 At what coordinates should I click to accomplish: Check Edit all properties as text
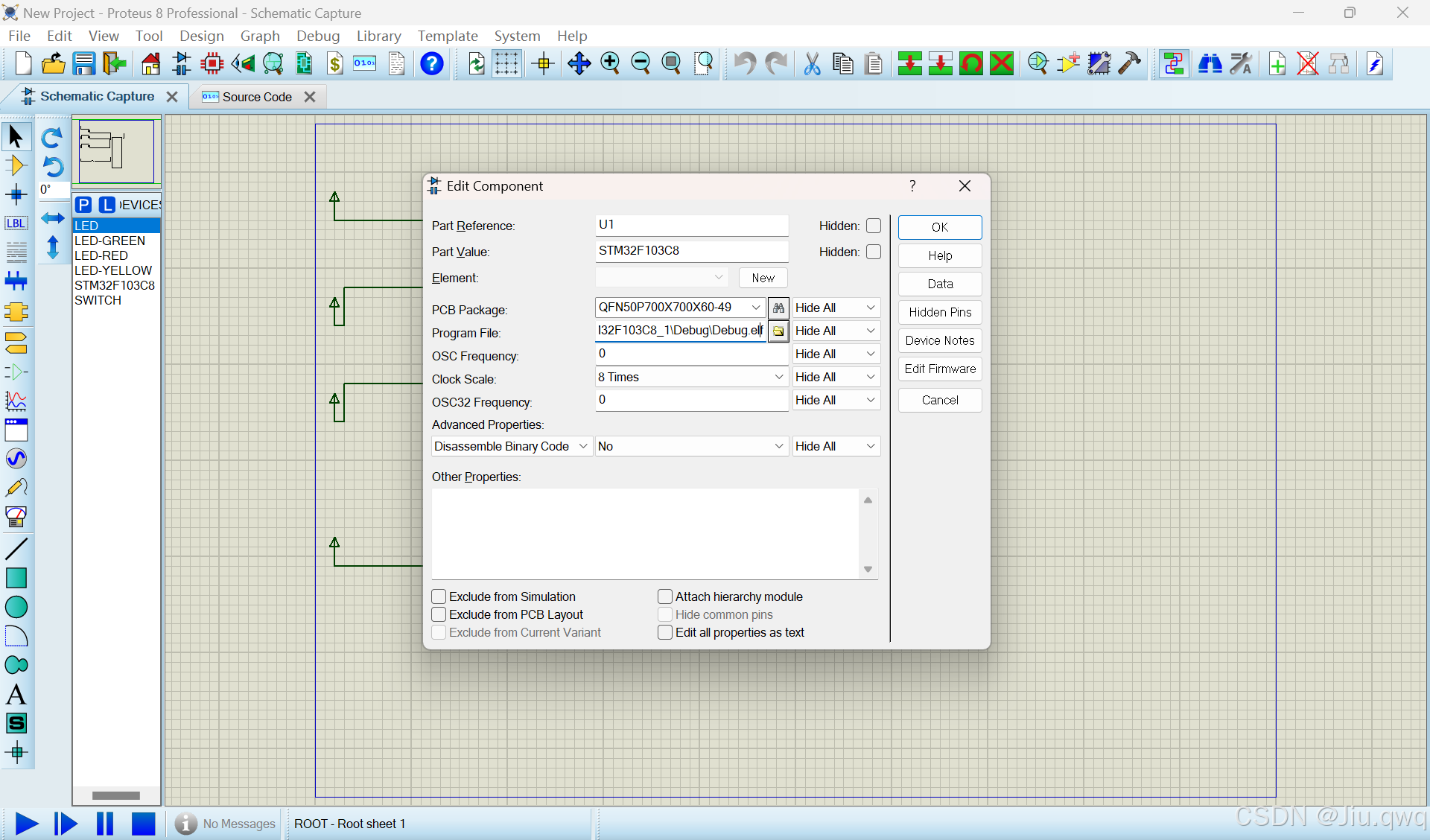[665, 632]
